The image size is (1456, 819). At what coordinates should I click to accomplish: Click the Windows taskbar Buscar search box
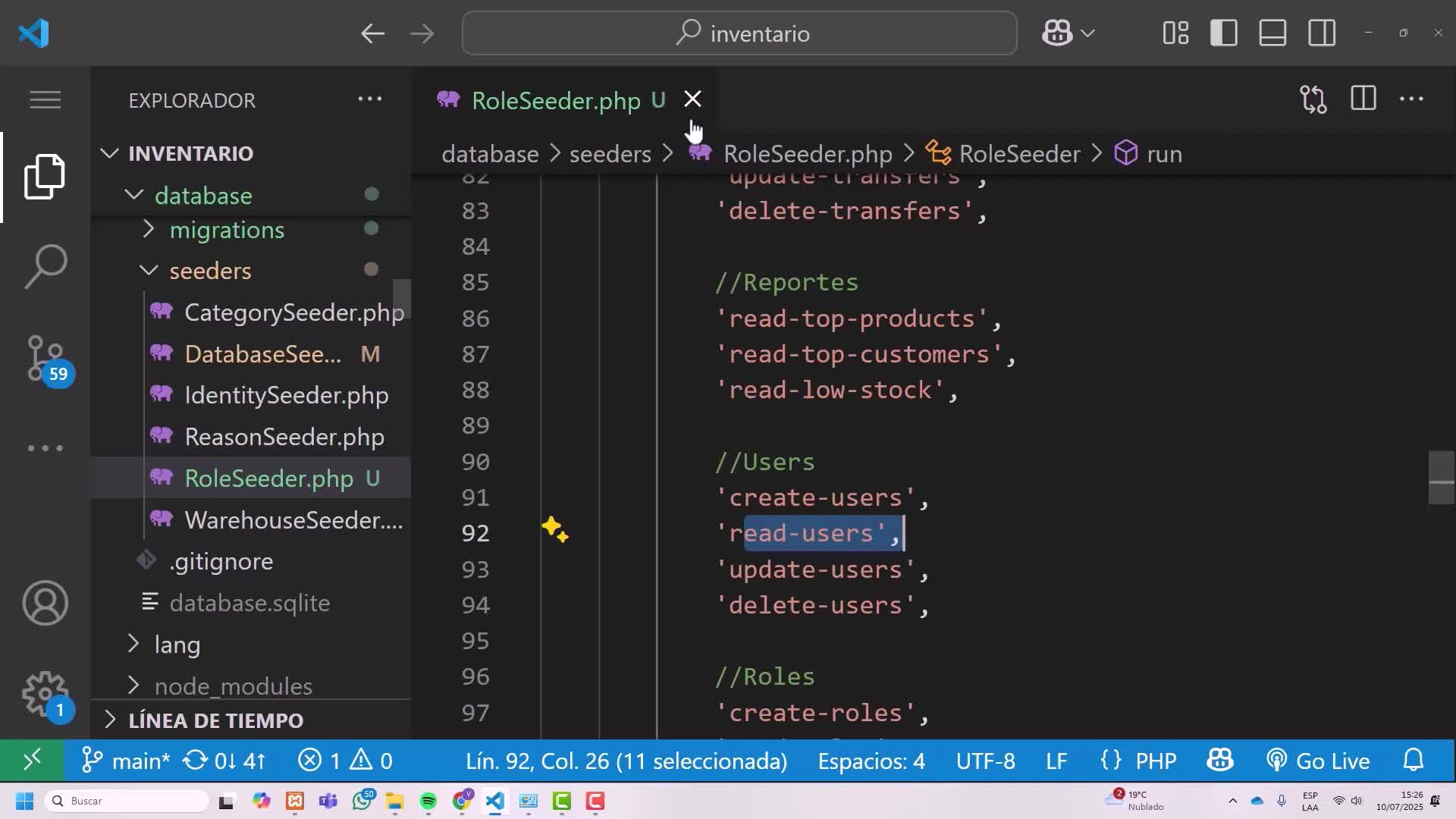(126, 801)
